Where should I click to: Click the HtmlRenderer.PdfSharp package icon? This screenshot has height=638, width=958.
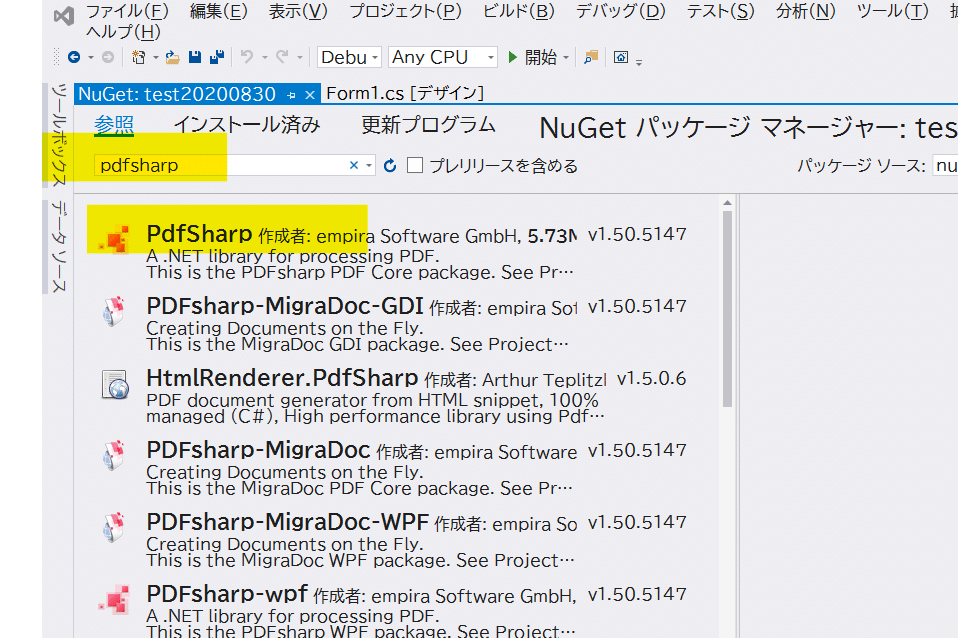coord(114,384)
